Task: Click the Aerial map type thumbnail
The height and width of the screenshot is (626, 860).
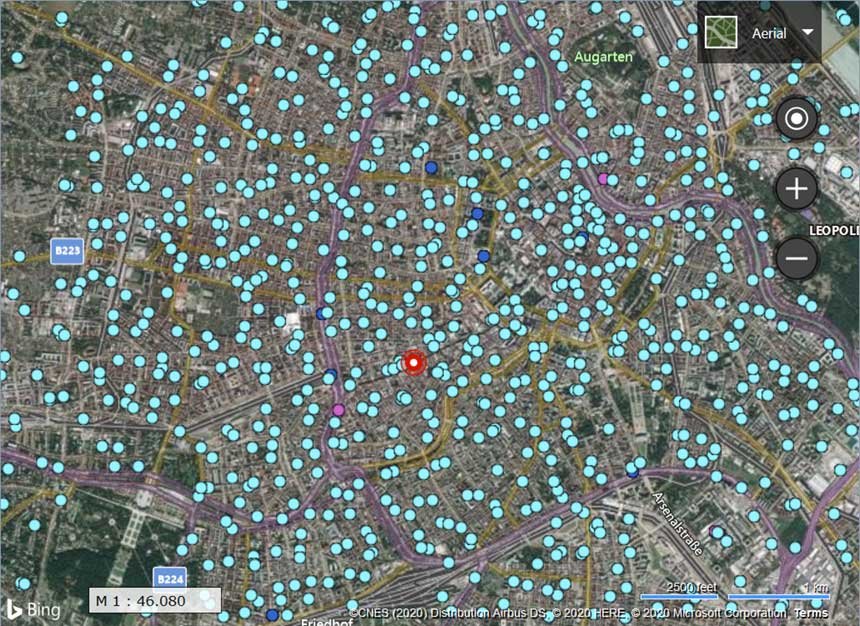Action: [x=719, y=32]
